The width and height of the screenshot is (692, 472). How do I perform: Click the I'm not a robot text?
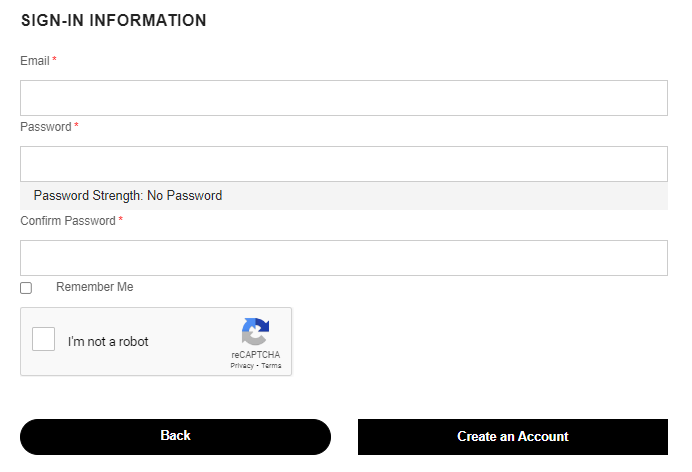tap(108, 341)
